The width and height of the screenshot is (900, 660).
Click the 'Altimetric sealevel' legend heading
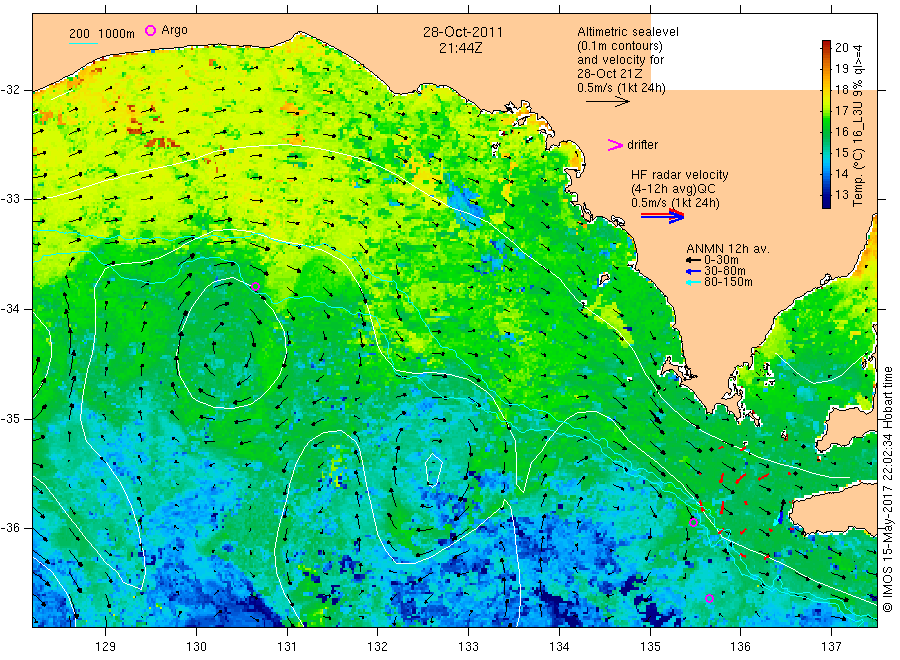(627, 32)
